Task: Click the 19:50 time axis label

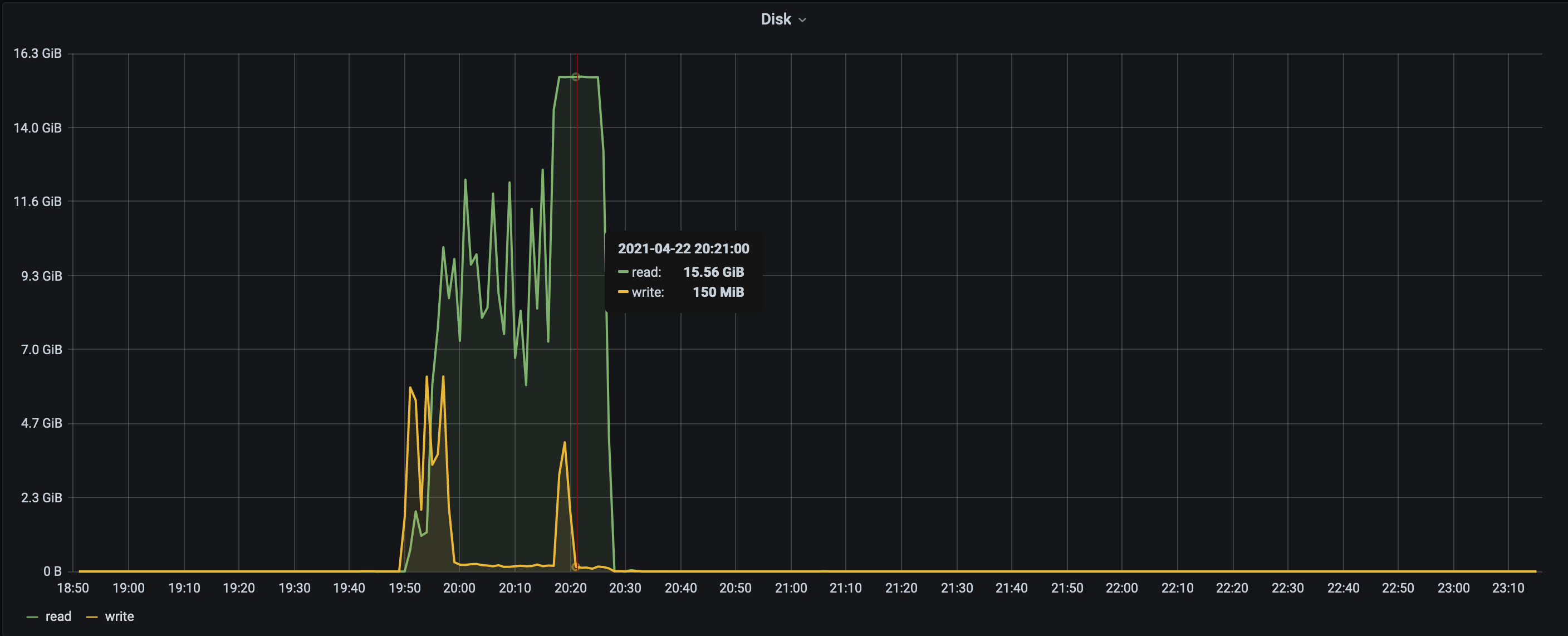Action: pyautogui.click(x=405, y=588)
